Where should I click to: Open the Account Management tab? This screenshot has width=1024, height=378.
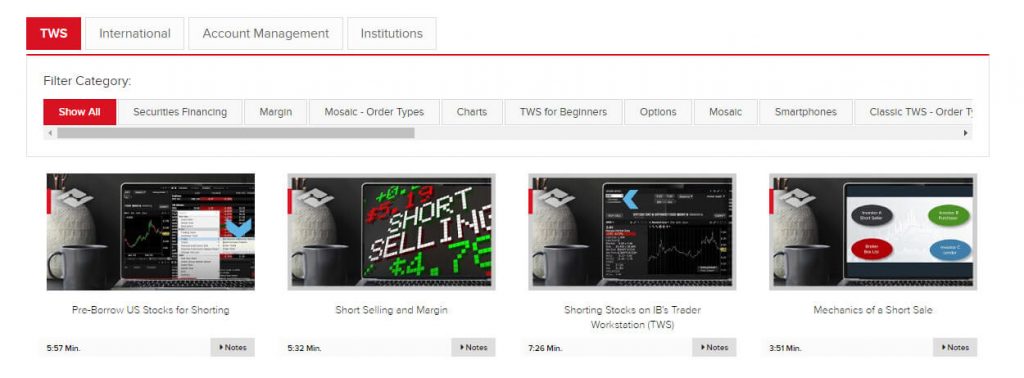point(265,33)
